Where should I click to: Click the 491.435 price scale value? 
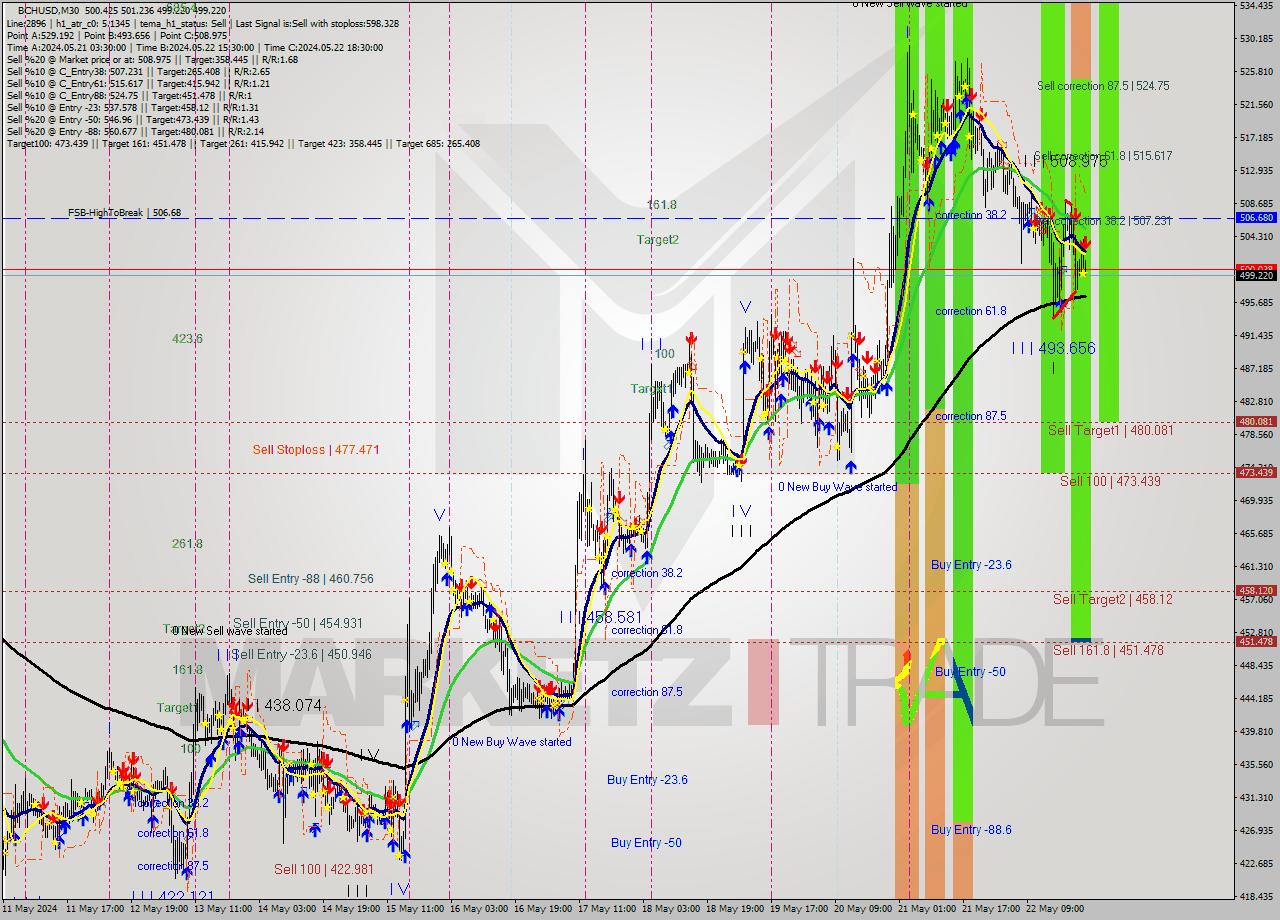[x=1256, y=335]
